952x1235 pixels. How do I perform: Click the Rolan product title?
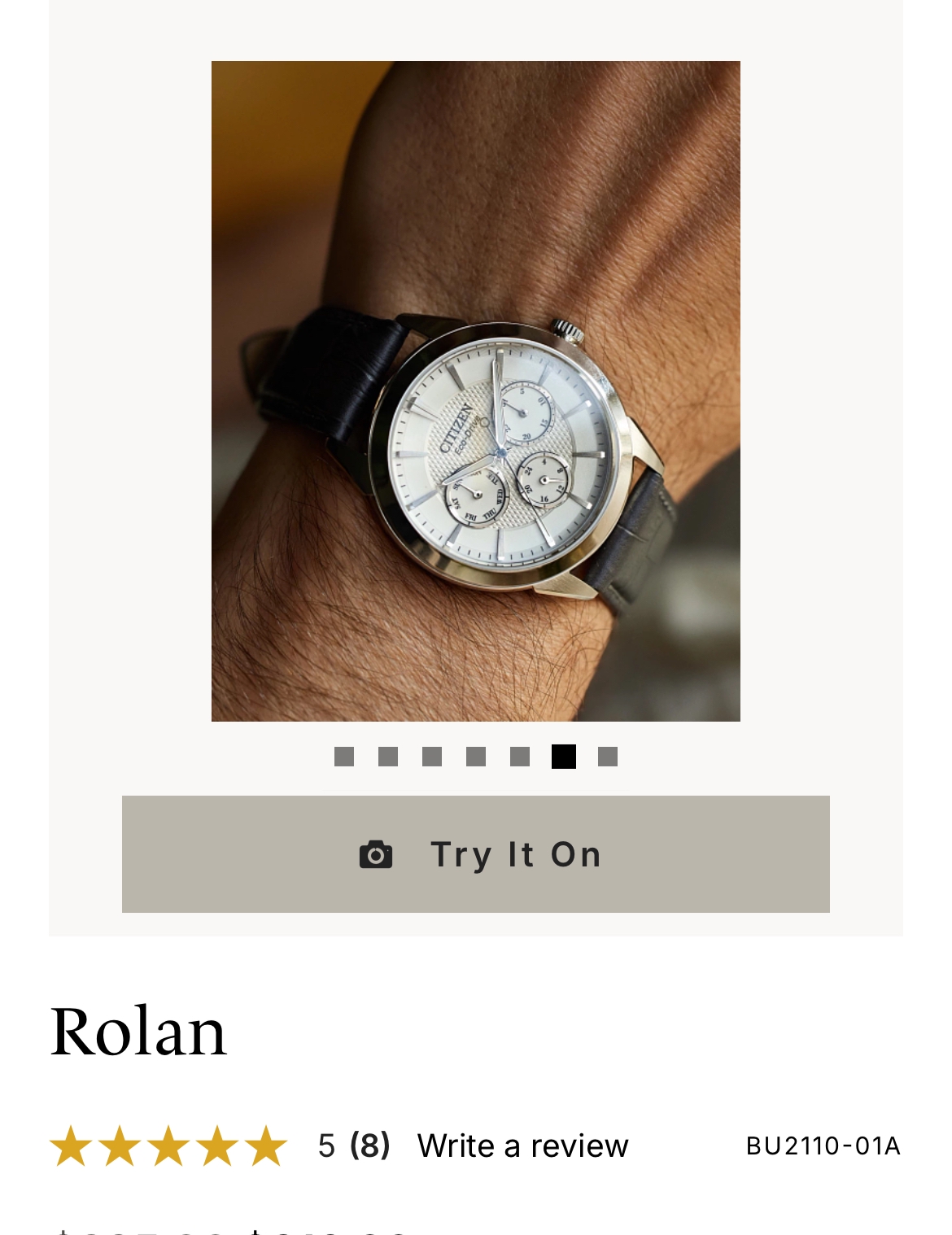(x=138, y=1032)
